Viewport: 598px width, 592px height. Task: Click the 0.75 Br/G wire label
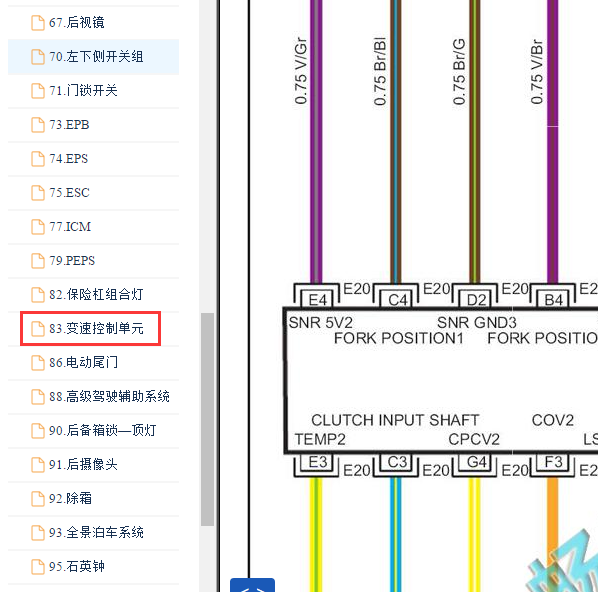(459, 72)
